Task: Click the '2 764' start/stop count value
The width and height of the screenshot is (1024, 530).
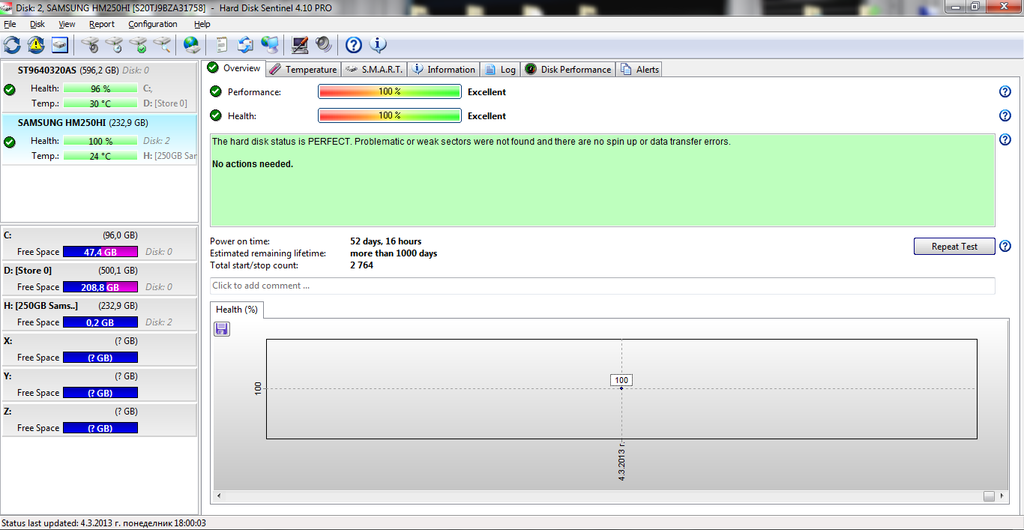Action: click(362, 265)
